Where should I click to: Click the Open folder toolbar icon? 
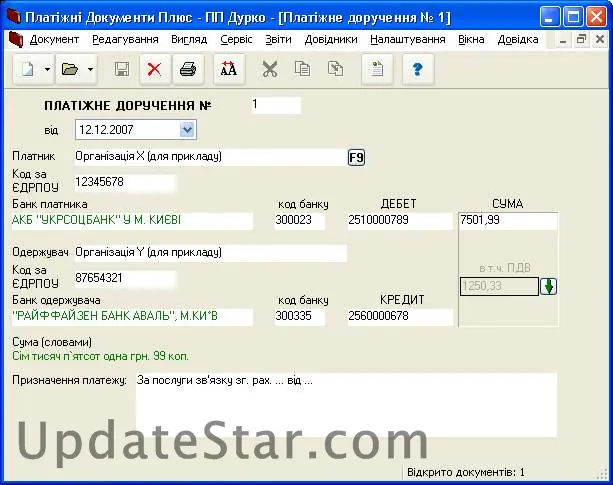click(x=70, y=70)
